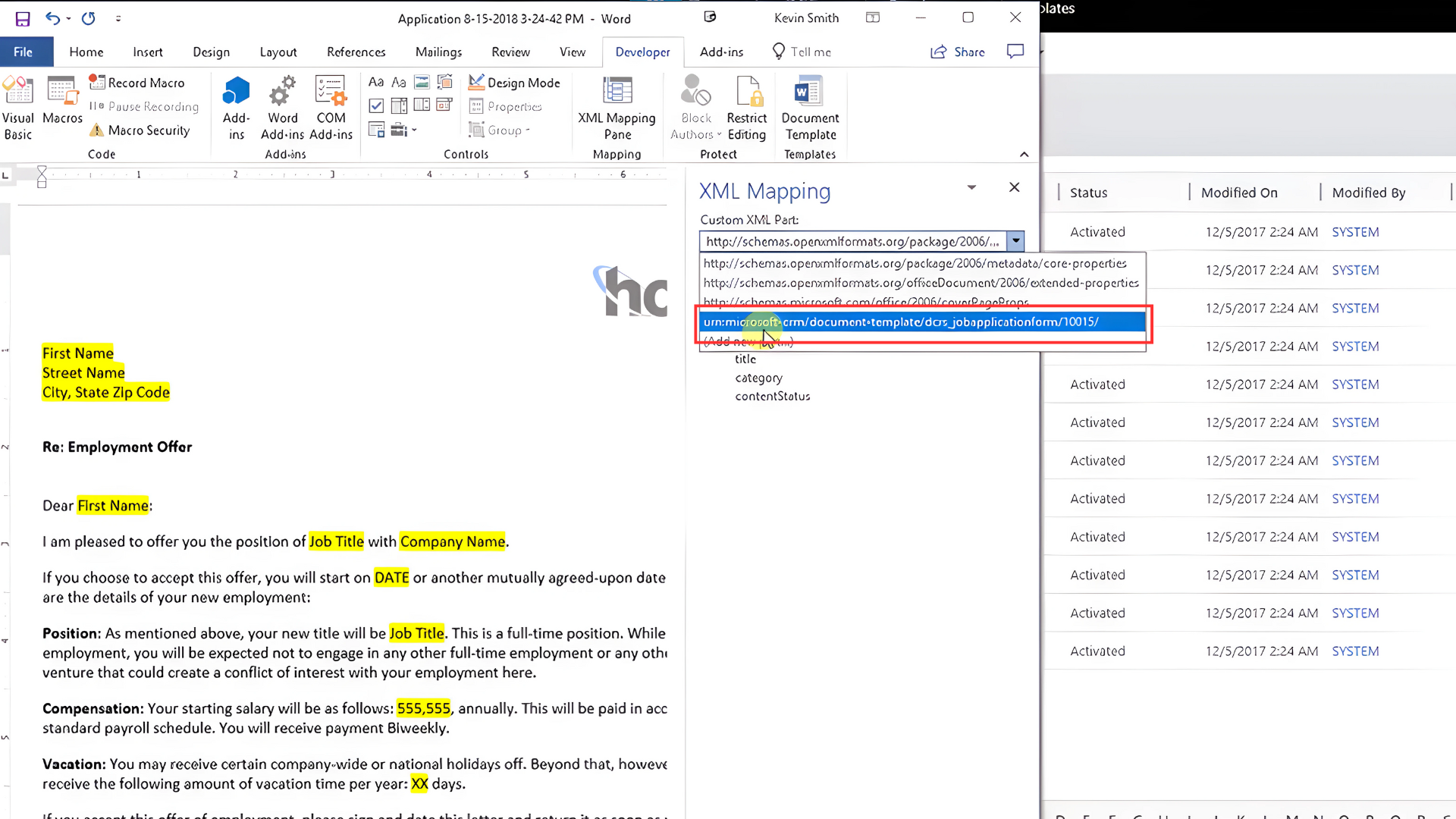This screenshot has width=1456, height=819.
Task: Sort by Status column in background window
Action: (1088, 193)
